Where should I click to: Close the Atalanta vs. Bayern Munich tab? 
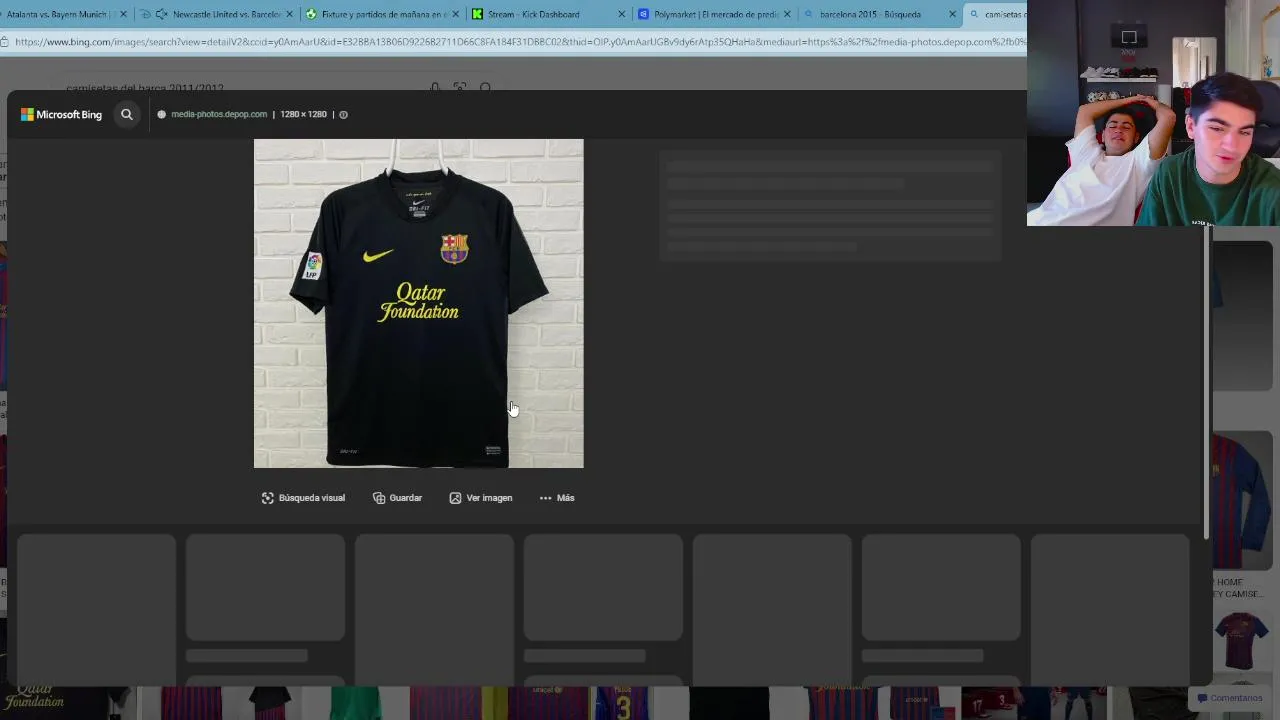tap(124, 14)
